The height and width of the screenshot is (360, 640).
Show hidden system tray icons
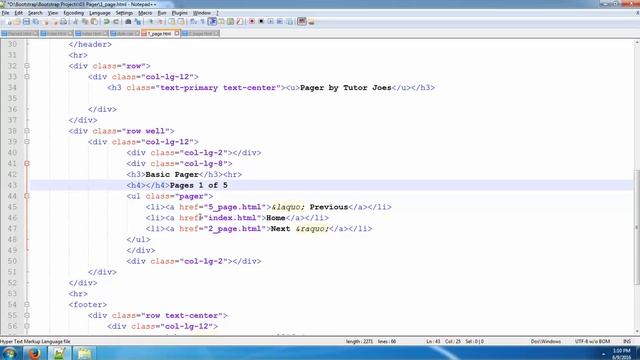pyautogui.click(x=603, y=353)
